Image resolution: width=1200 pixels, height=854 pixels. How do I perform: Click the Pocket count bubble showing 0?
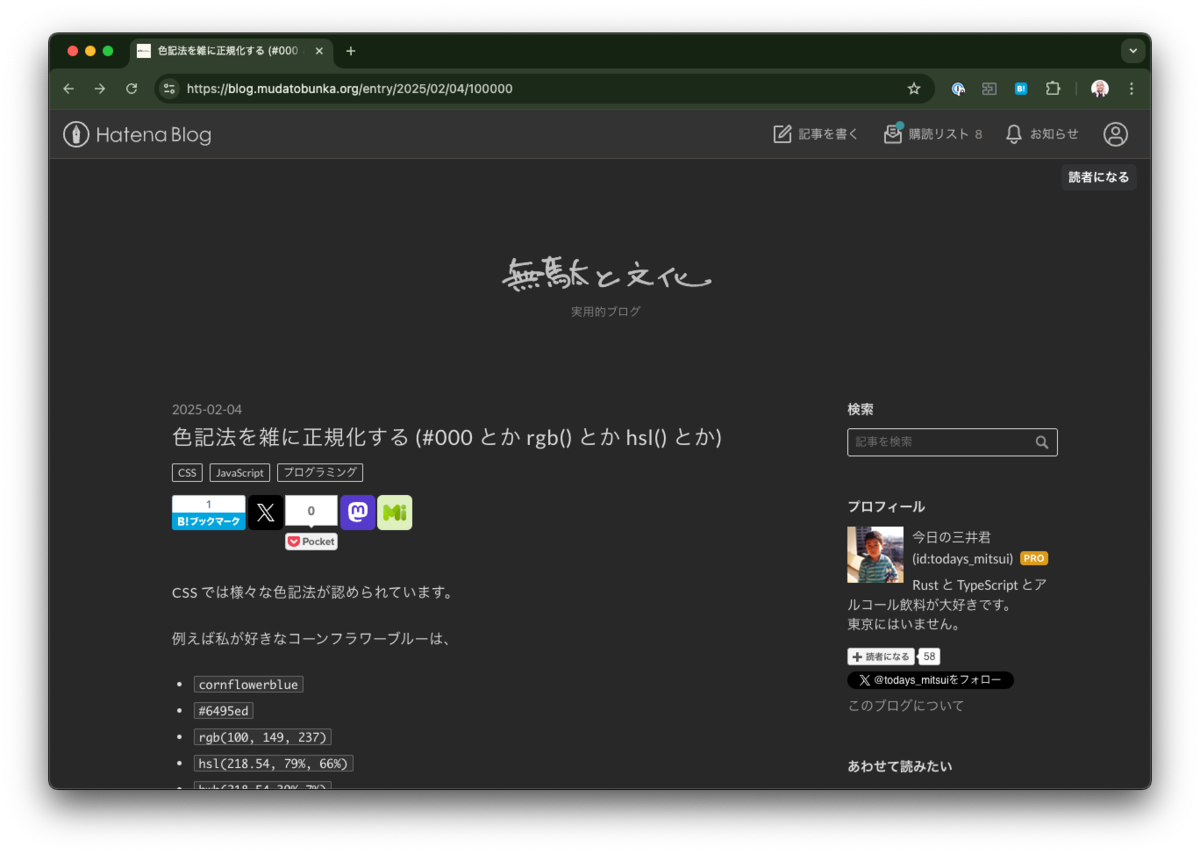tap(311, 511)
